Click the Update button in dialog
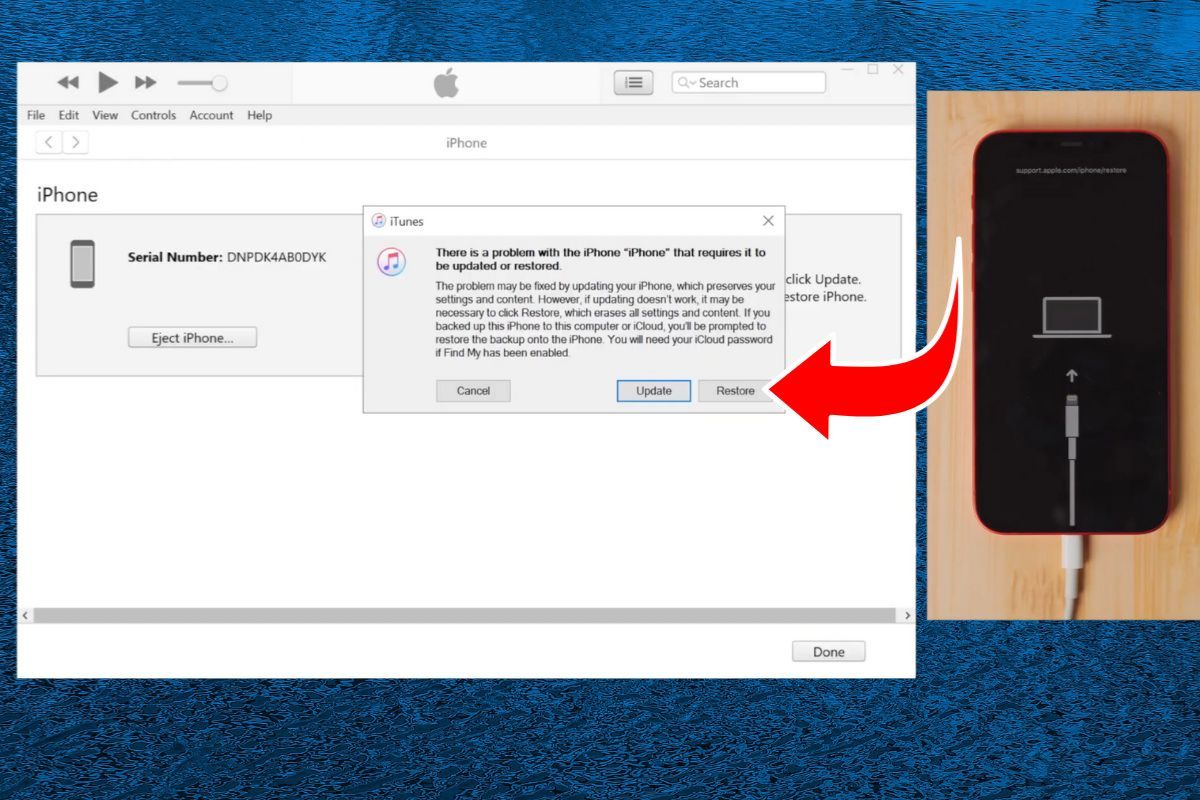Screen dimensions: 1200x800 pos(654,391)
